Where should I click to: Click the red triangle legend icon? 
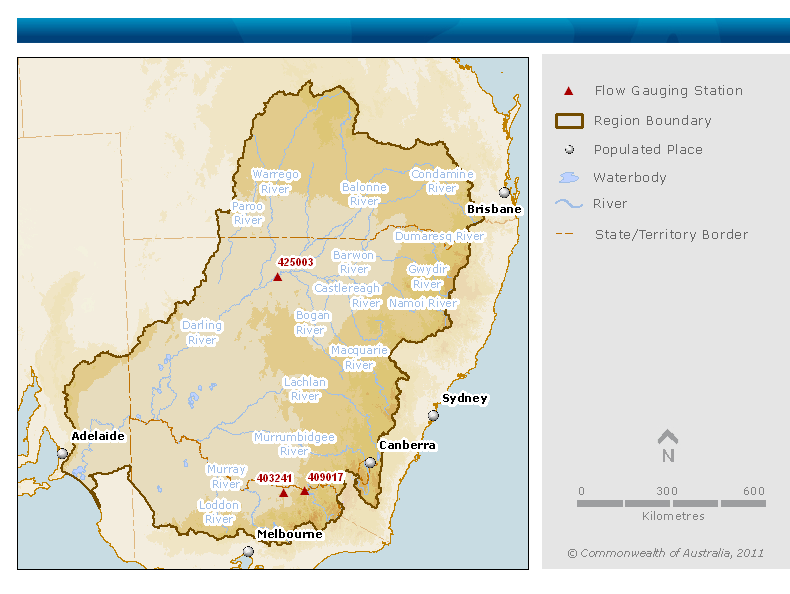(x=568, y=91)
